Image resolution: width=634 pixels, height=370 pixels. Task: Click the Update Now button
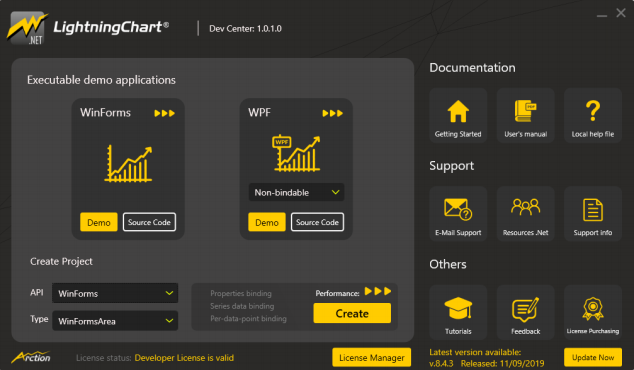593,357
